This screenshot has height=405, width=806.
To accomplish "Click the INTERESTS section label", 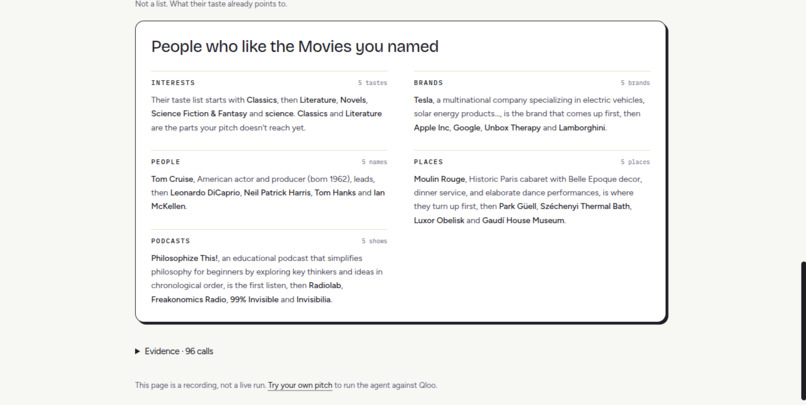I will click(x=173, y=83).
